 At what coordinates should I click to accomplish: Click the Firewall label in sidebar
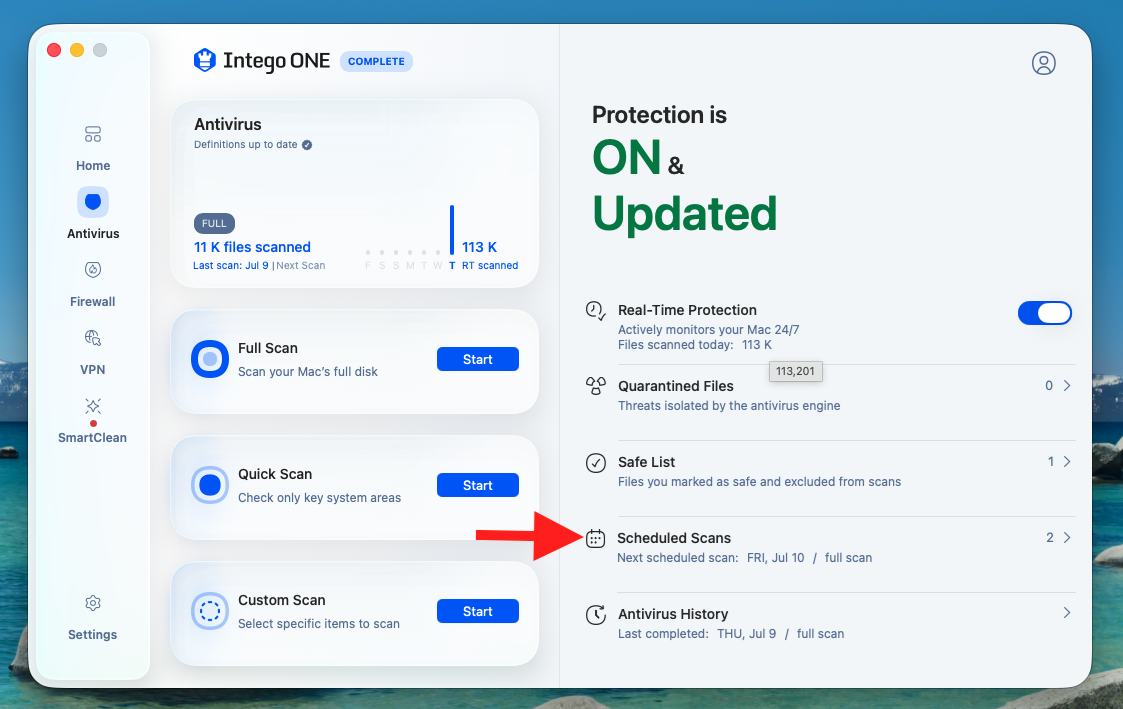(x=92, y=302)
